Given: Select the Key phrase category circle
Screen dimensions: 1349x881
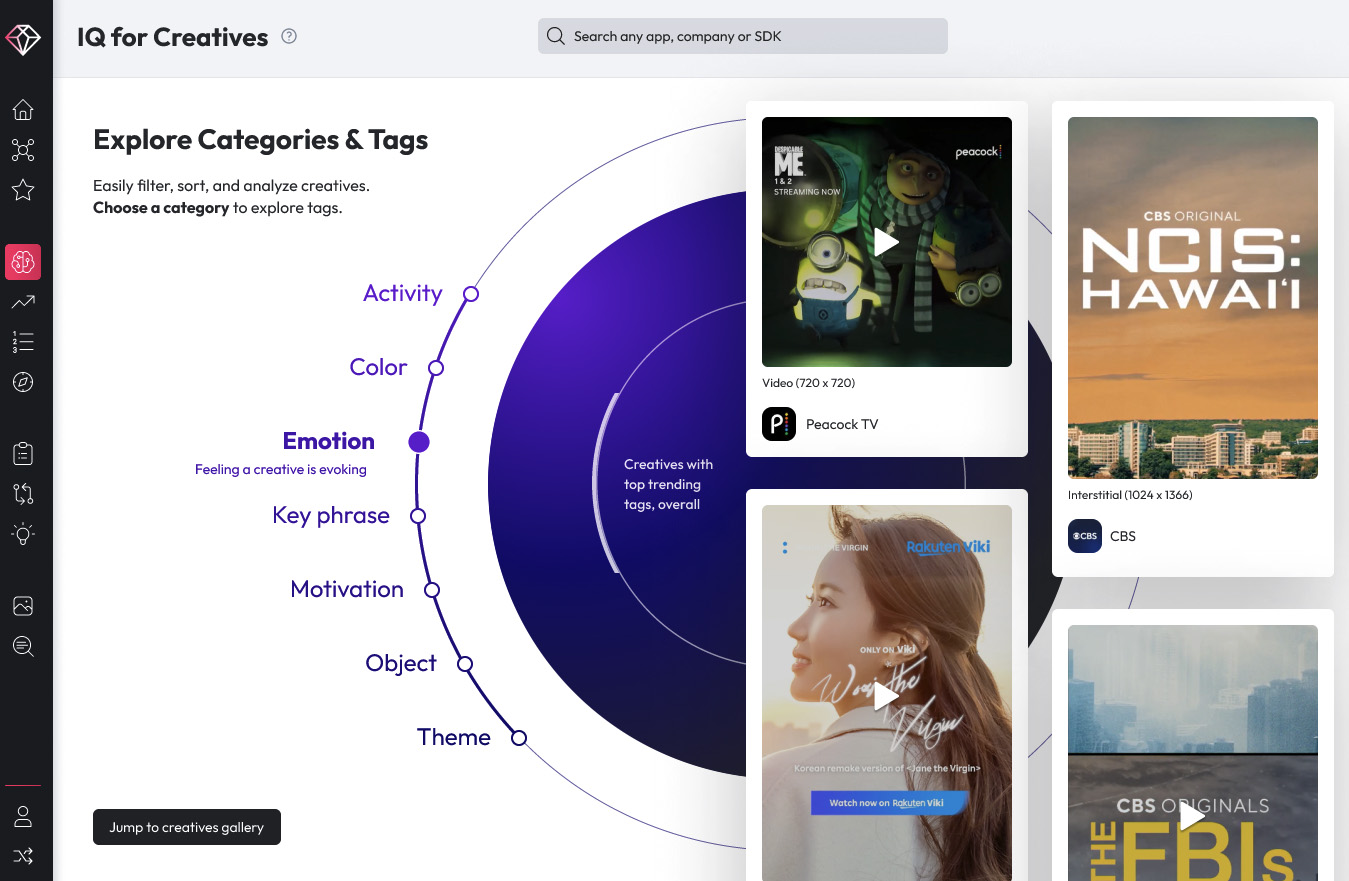Looking at the screenshot, I should [x=418, y=516].
